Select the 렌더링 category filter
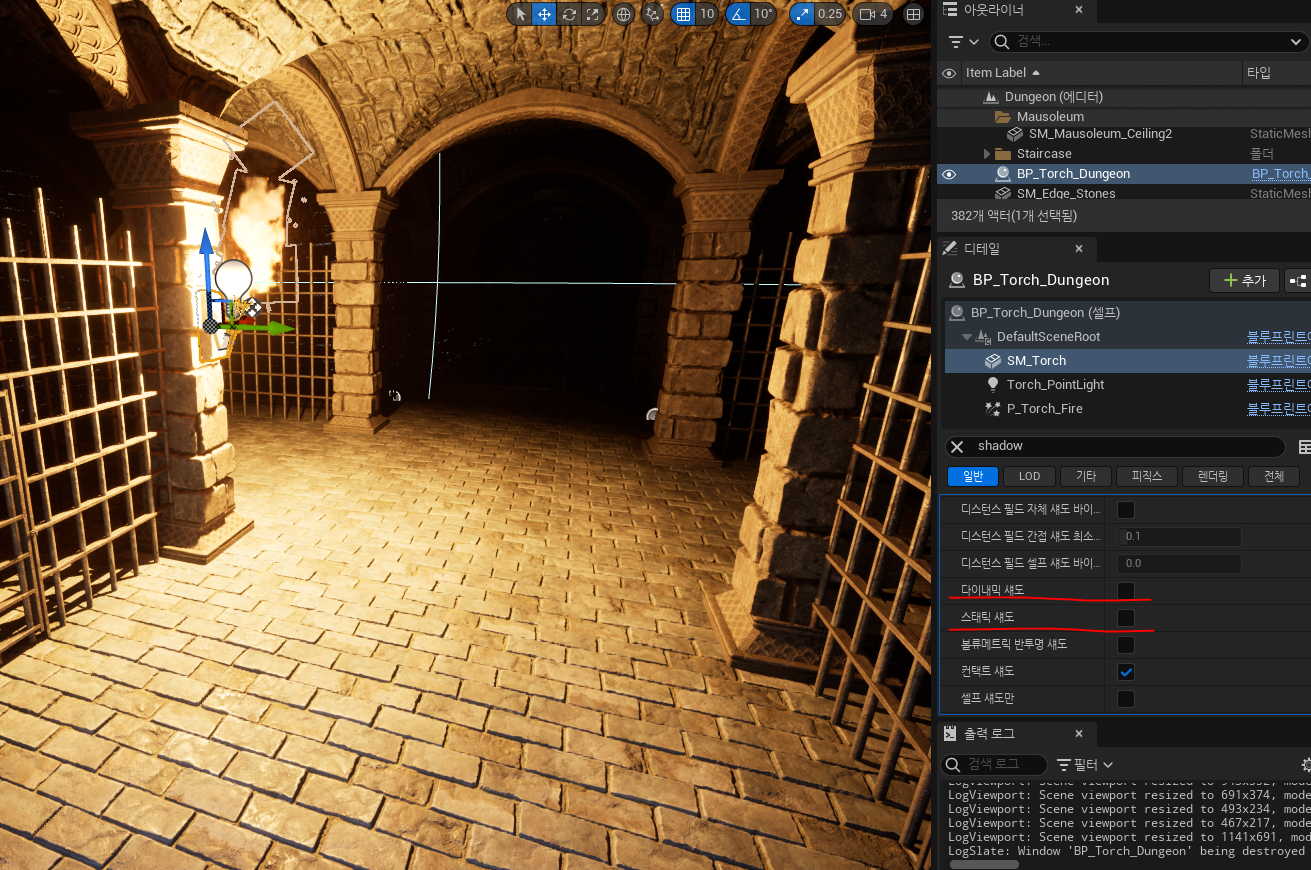The height and width of the screenshot is (870, 1311). 1212,476
